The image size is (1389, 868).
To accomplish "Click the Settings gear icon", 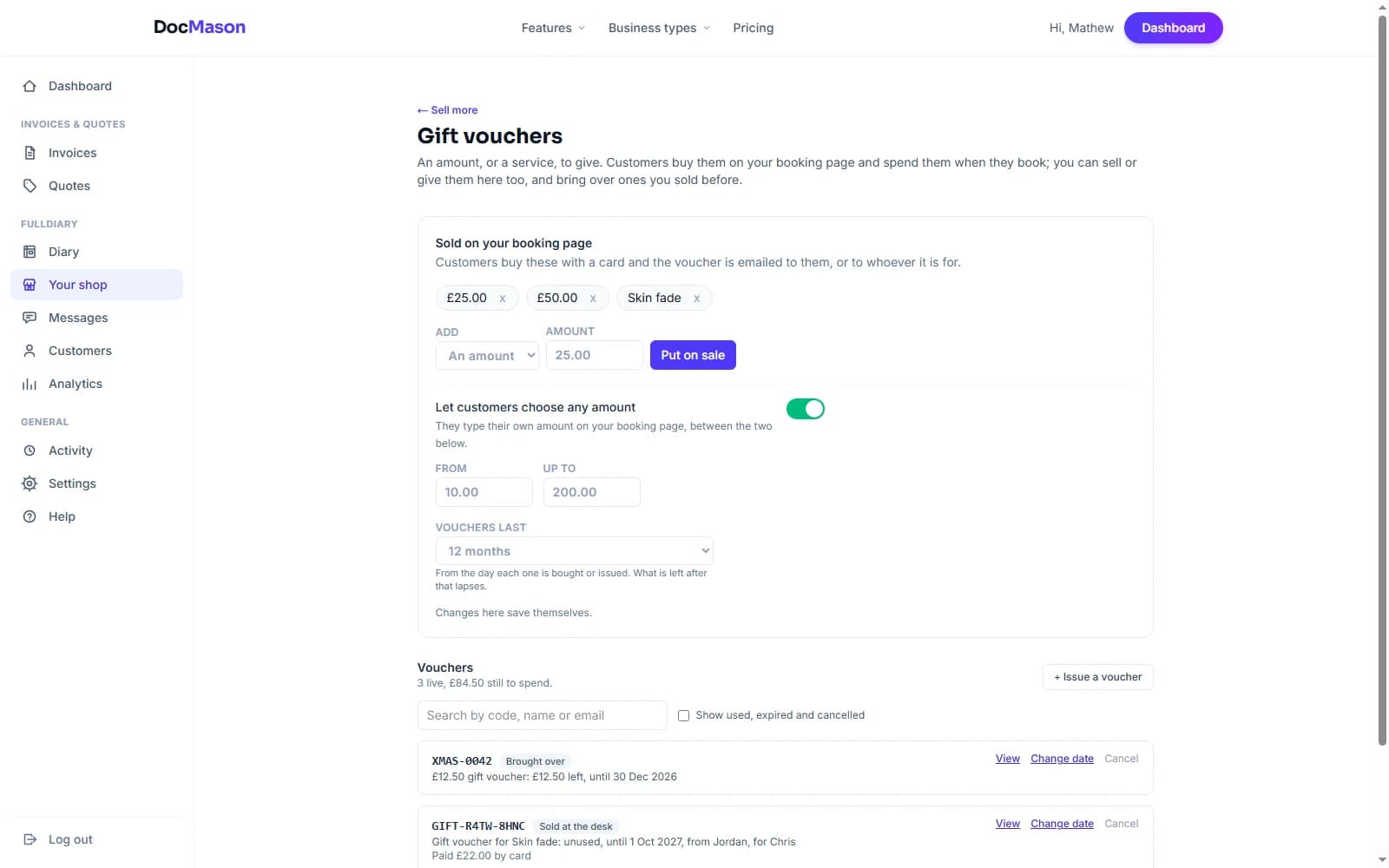I will coord(30,483).
